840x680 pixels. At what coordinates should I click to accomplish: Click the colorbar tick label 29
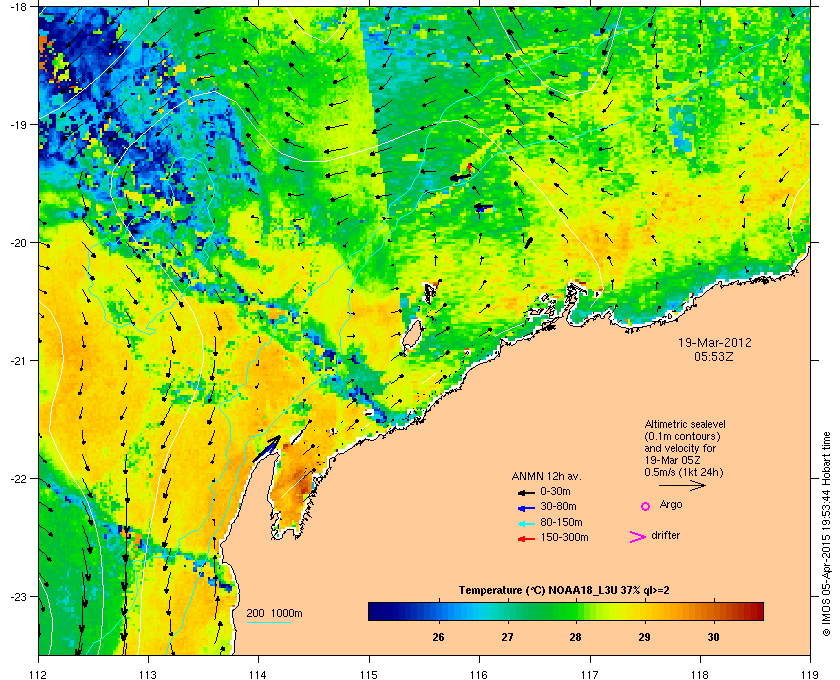644,638
